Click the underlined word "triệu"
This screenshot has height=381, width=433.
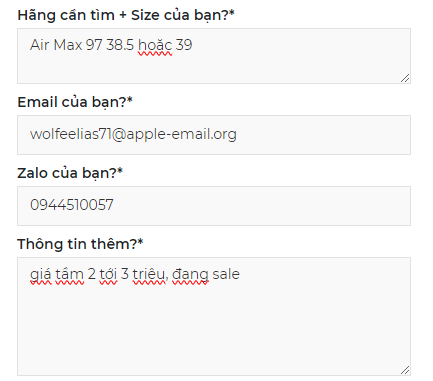[x=149, y=275]
